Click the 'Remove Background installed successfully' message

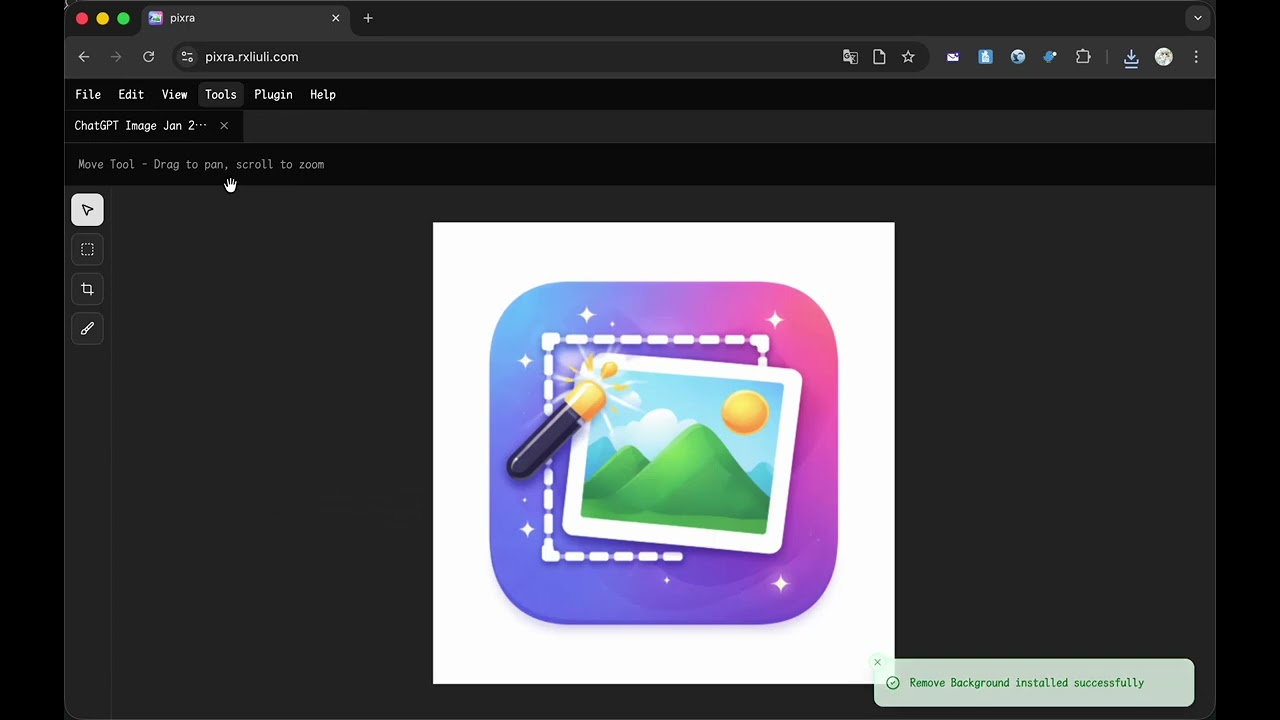[1026, 683]
